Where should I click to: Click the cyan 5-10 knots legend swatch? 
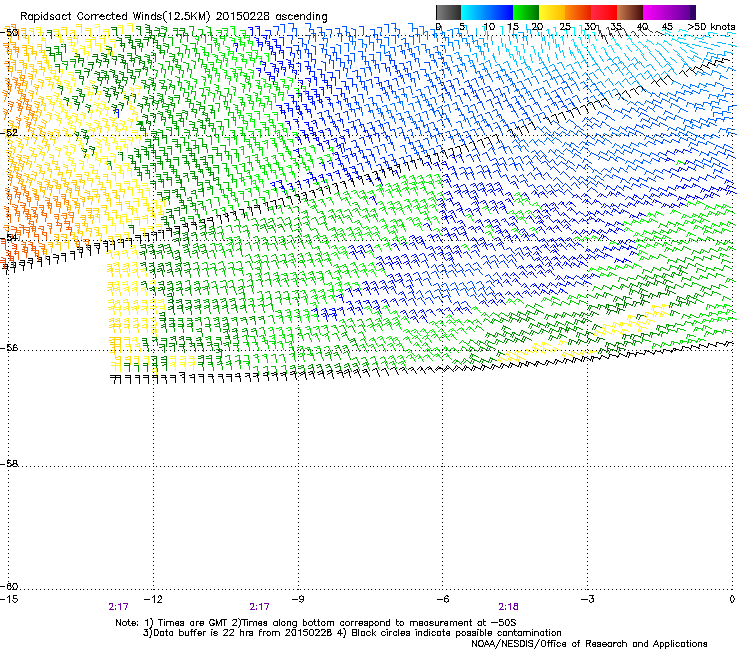pyautogui.click(x=474, y=12)
